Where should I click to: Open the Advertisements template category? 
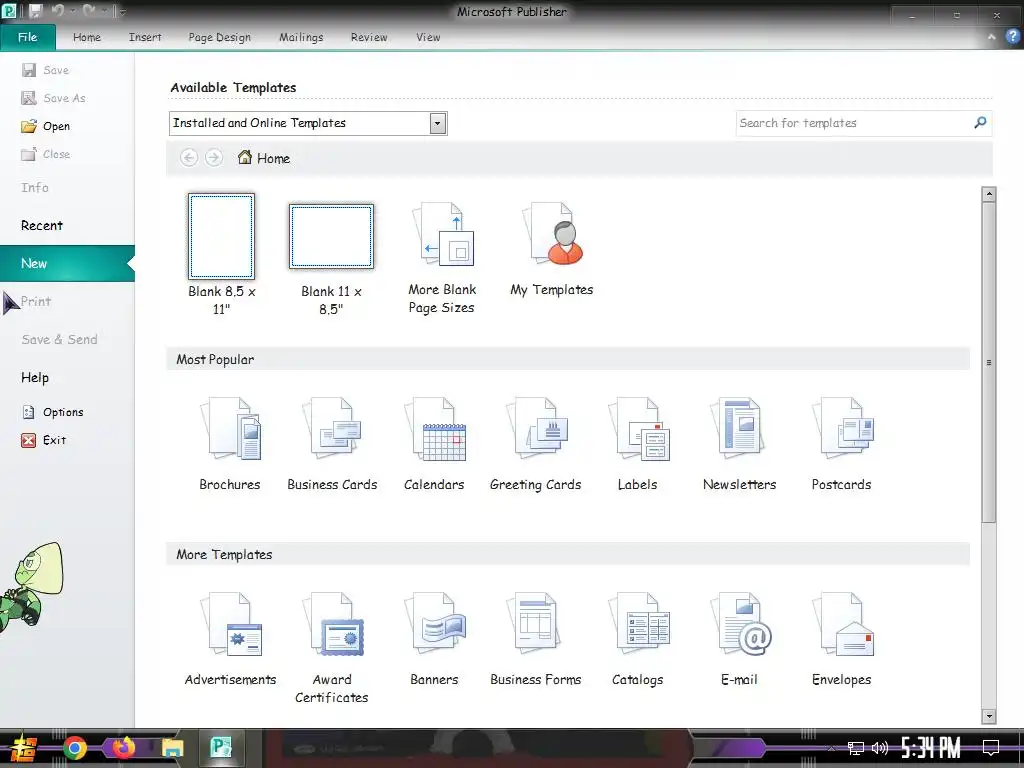point(230,639)
